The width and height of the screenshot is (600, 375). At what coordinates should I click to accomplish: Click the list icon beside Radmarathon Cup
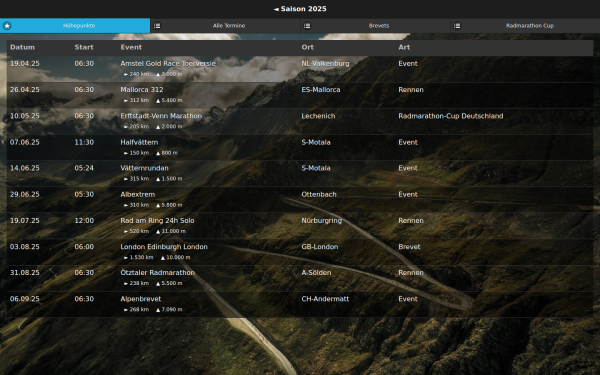457,26
